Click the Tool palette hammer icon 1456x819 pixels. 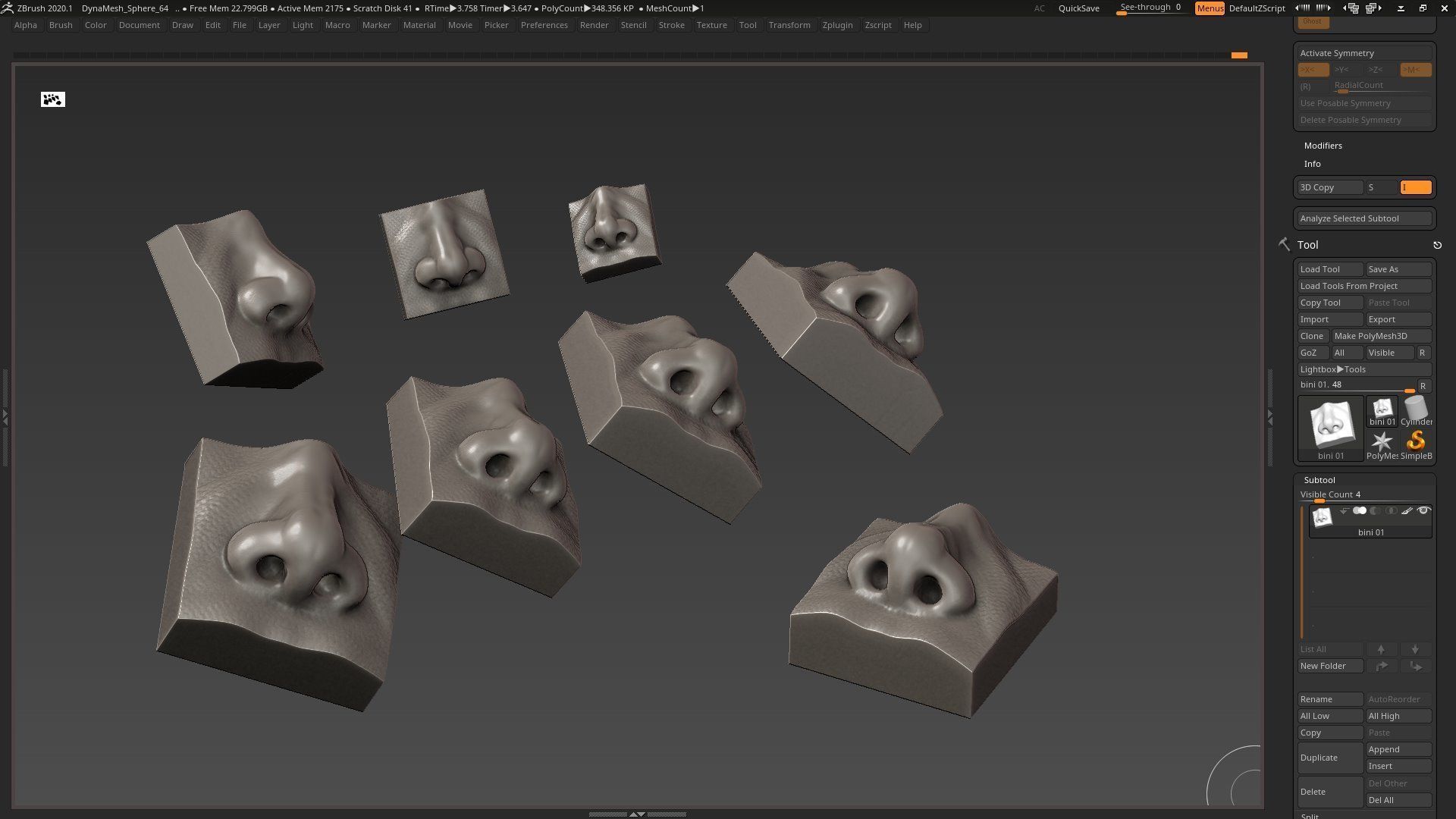pos(1284,244)
